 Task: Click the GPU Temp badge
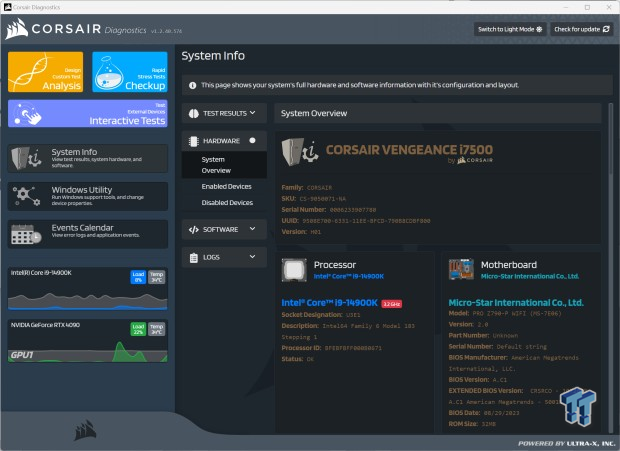(x=157, y=329)
